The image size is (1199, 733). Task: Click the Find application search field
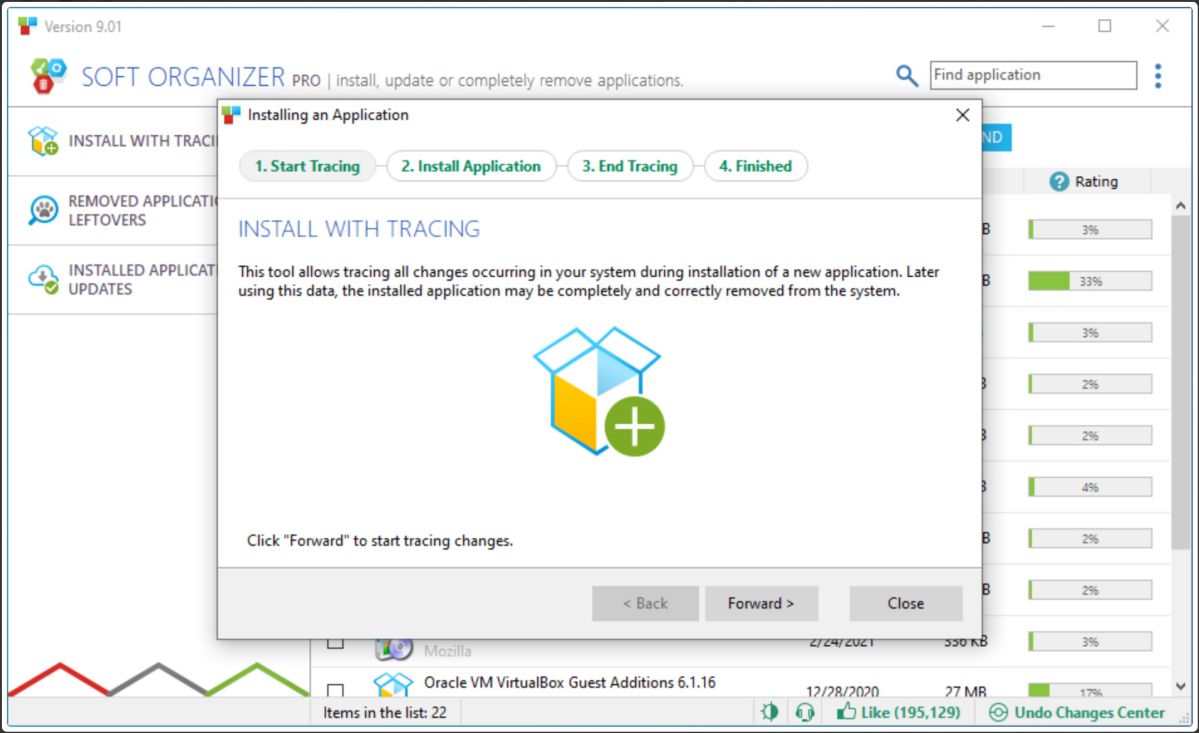pos(1033,75)
